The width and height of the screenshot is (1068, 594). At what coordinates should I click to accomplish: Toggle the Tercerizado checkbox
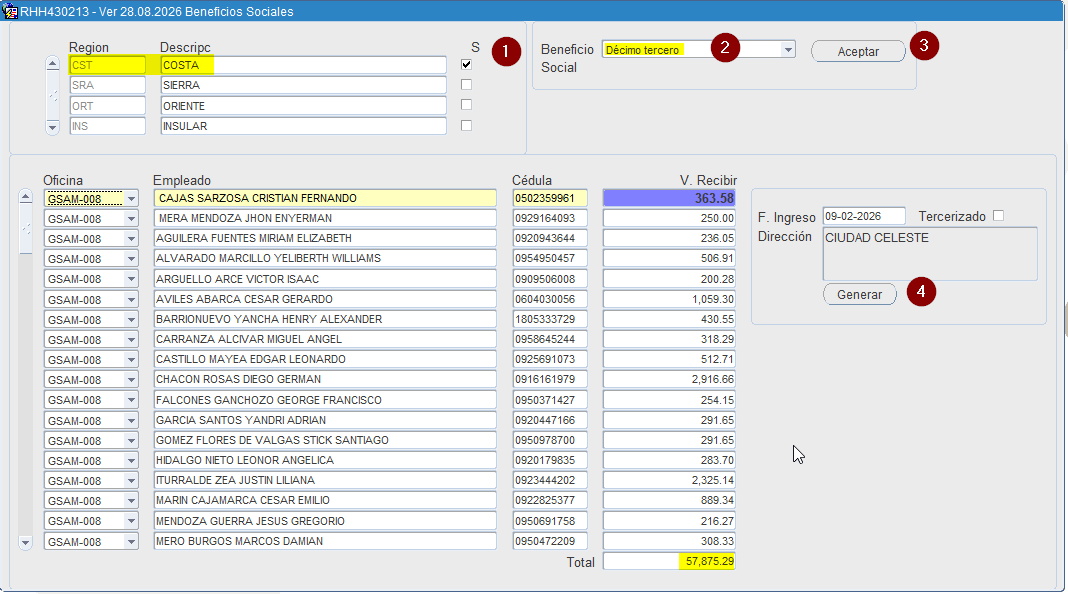tap(999, 216)
